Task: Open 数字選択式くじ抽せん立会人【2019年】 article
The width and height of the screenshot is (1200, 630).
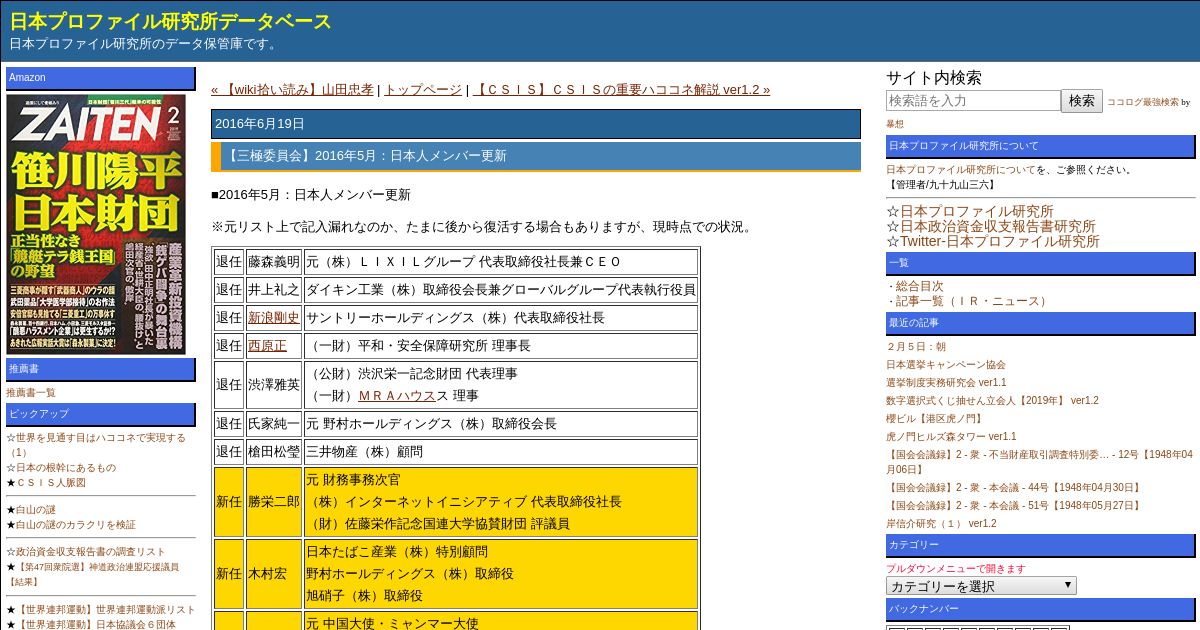Action: (x=992, y=401)
